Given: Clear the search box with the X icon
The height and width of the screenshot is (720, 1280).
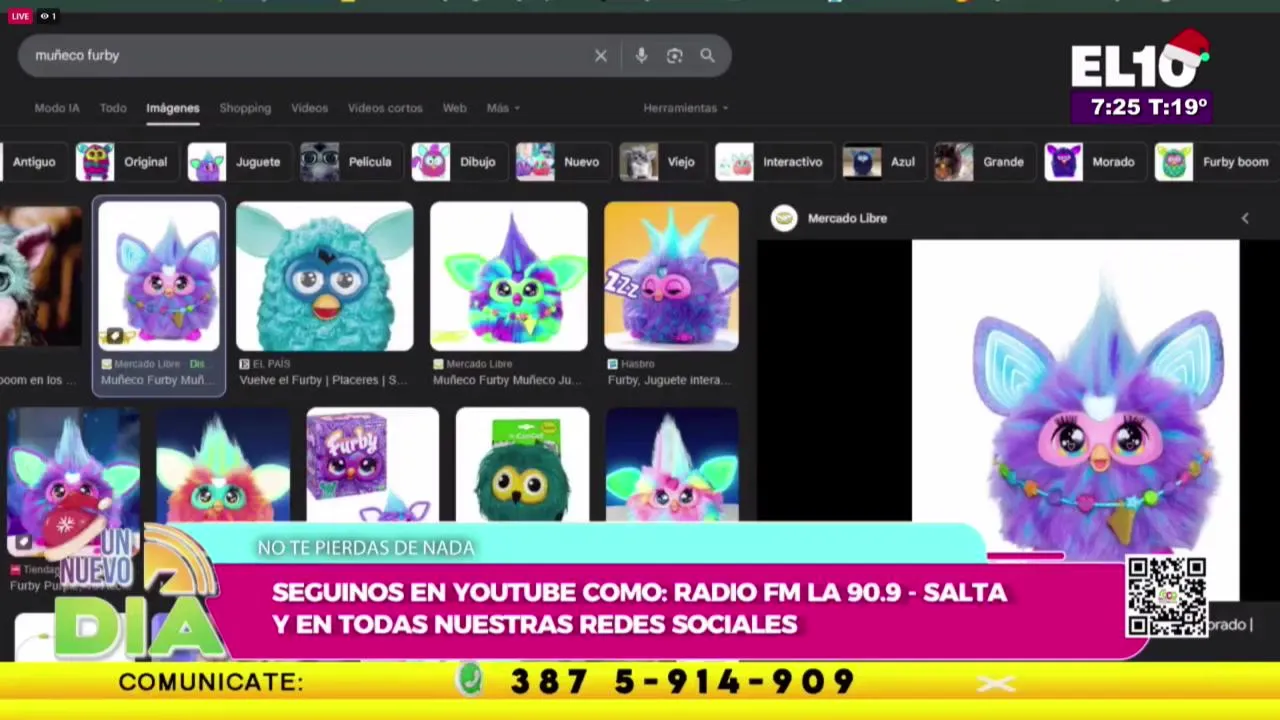Looking at the screenshot, I should coord(600,56).
